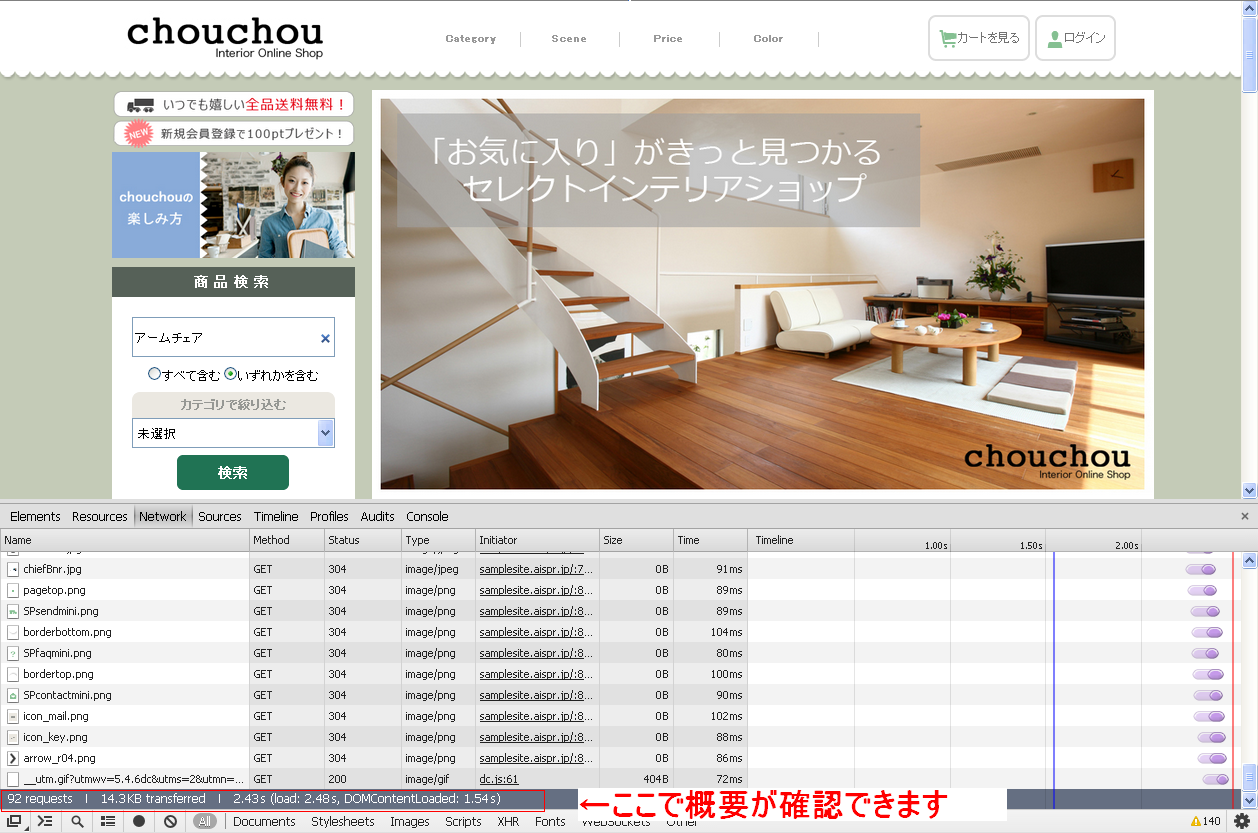Toggle small resource rows list icon
1258x833 pixels.
108,821
